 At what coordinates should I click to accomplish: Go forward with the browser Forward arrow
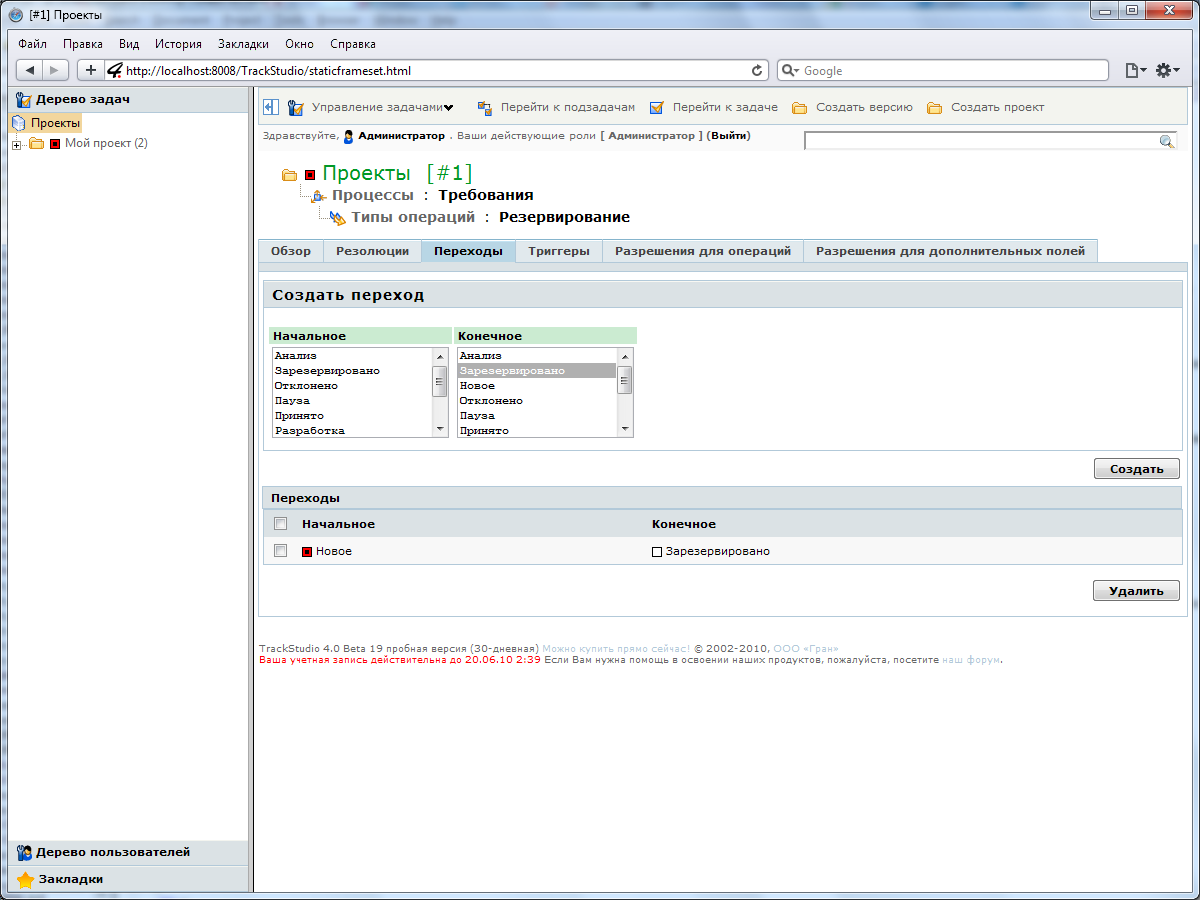(56, 70)
